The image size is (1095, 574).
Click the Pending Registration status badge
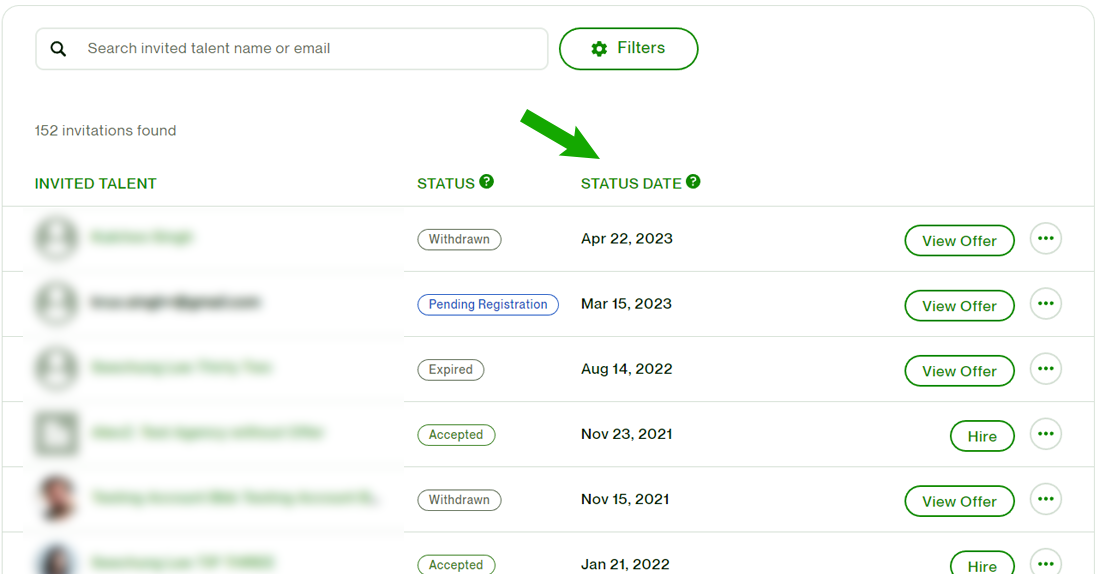tap(488, 305)
